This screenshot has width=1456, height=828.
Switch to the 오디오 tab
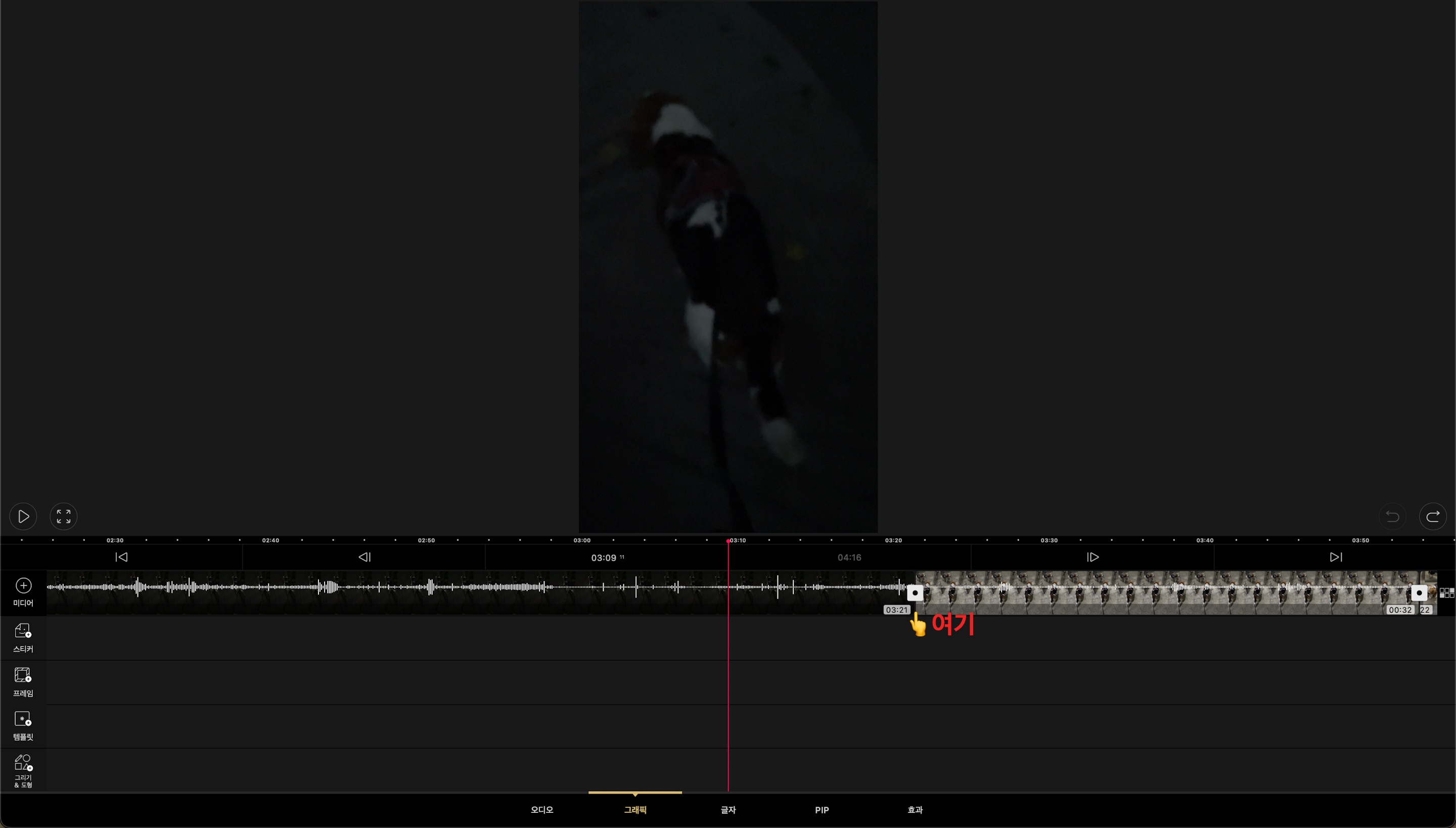pyautogui.click(x=541, y=810)
